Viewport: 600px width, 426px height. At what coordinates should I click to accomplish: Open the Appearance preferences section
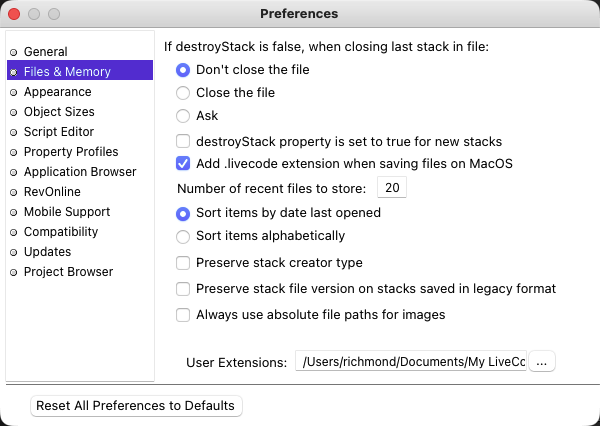[57, 91]
